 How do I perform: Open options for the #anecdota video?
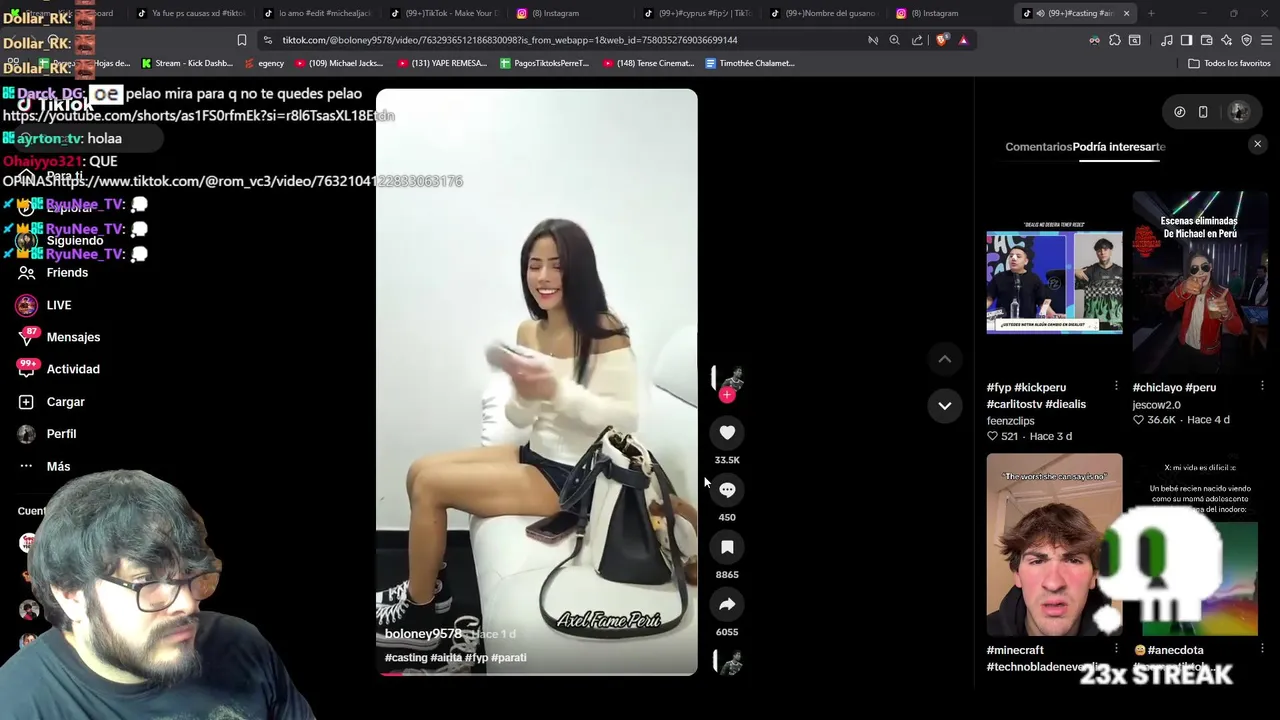(x=1262, y=649)
